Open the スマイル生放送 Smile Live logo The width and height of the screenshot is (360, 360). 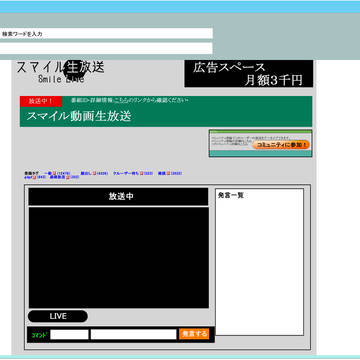coord(60,72)
